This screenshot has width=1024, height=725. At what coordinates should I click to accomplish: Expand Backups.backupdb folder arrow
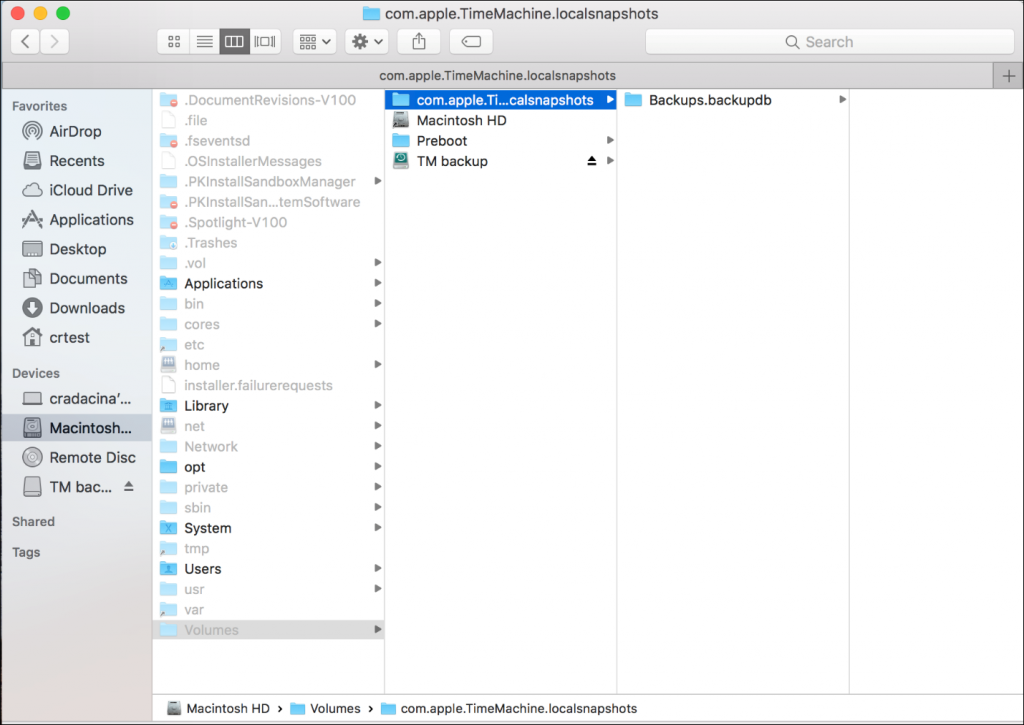coord(842,99)
